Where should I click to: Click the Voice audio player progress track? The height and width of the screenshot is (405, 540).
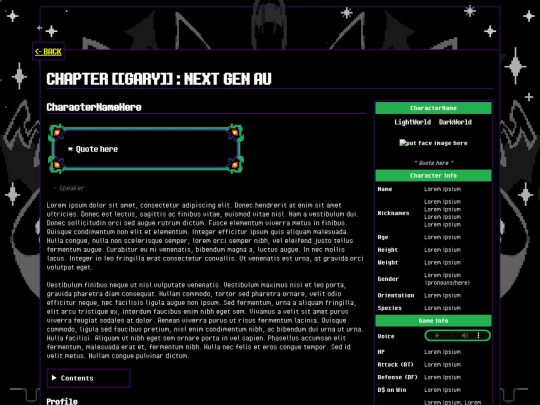451,335
